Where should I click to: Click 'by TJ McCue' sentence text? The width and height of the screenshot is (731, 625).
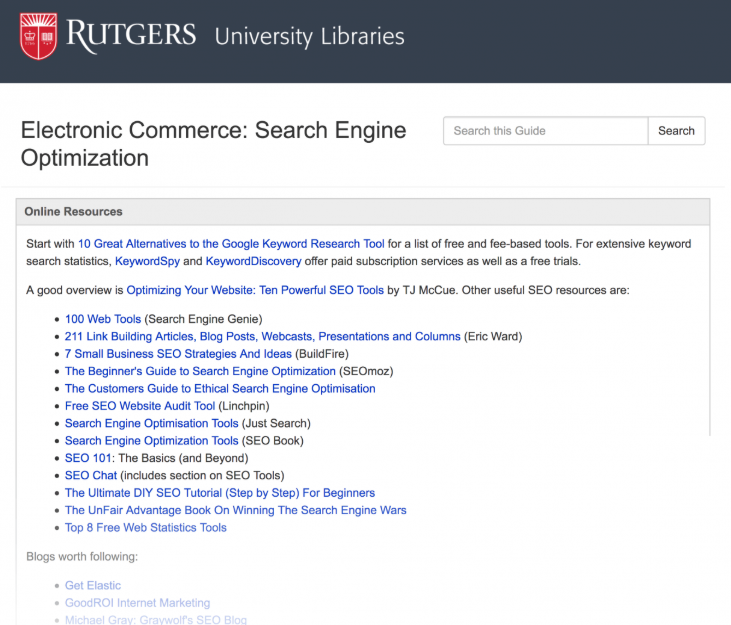(x=422, y=290)
